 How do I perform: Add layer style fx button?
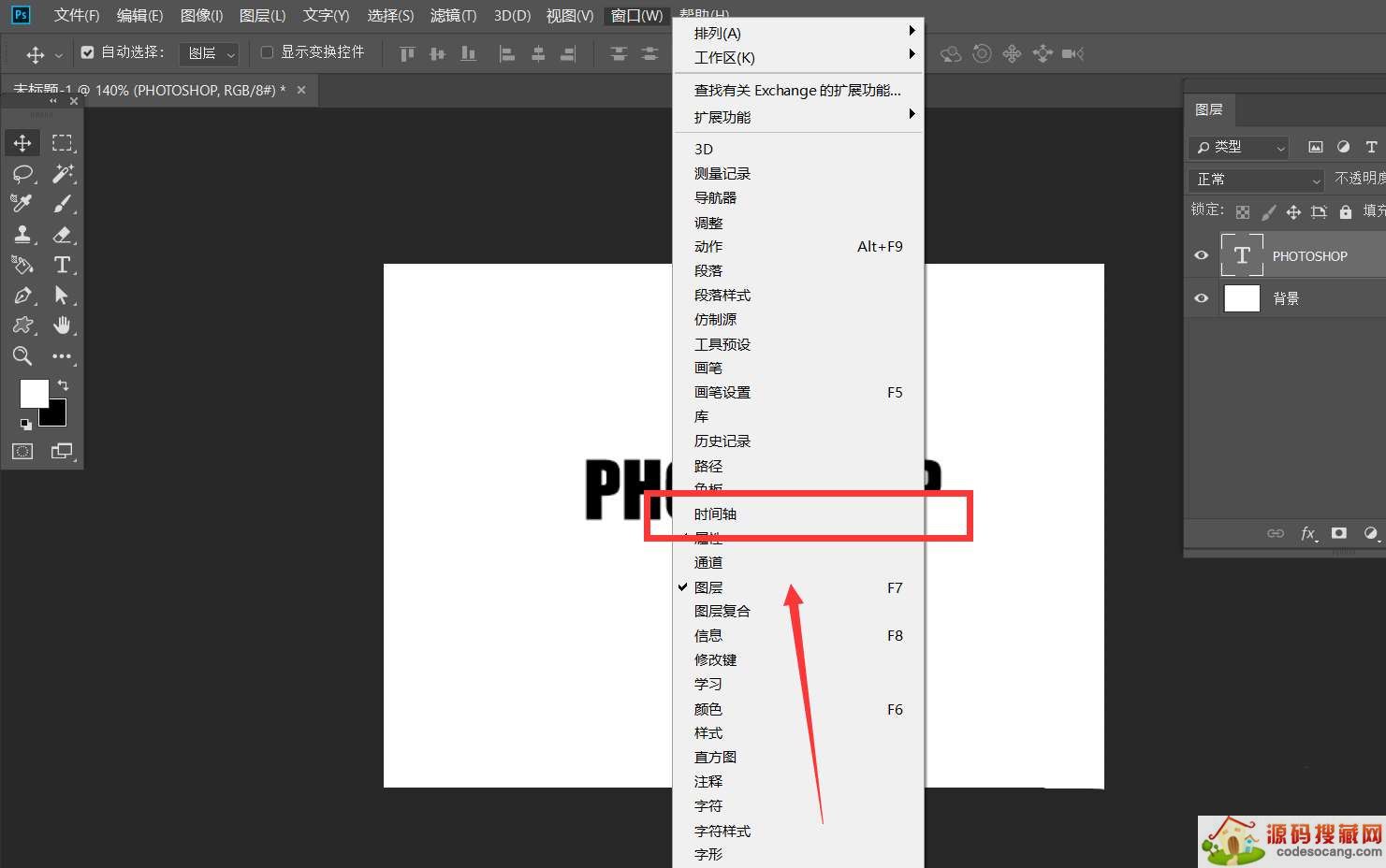(x=1308, y=533)
